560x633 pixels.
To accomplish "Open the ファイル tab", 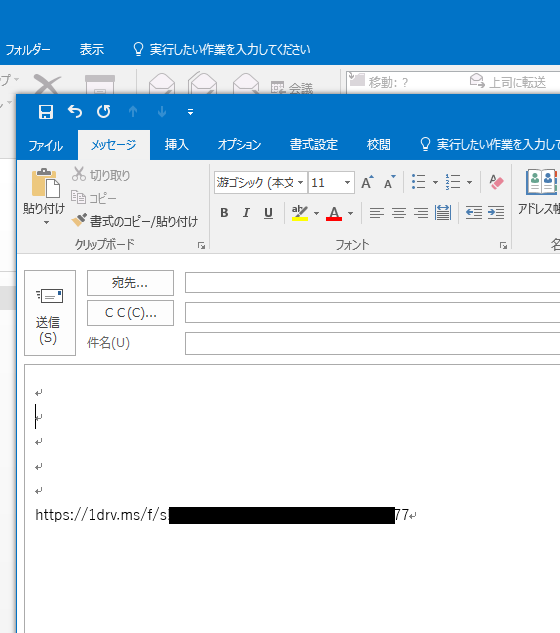I will pos(46,145).
